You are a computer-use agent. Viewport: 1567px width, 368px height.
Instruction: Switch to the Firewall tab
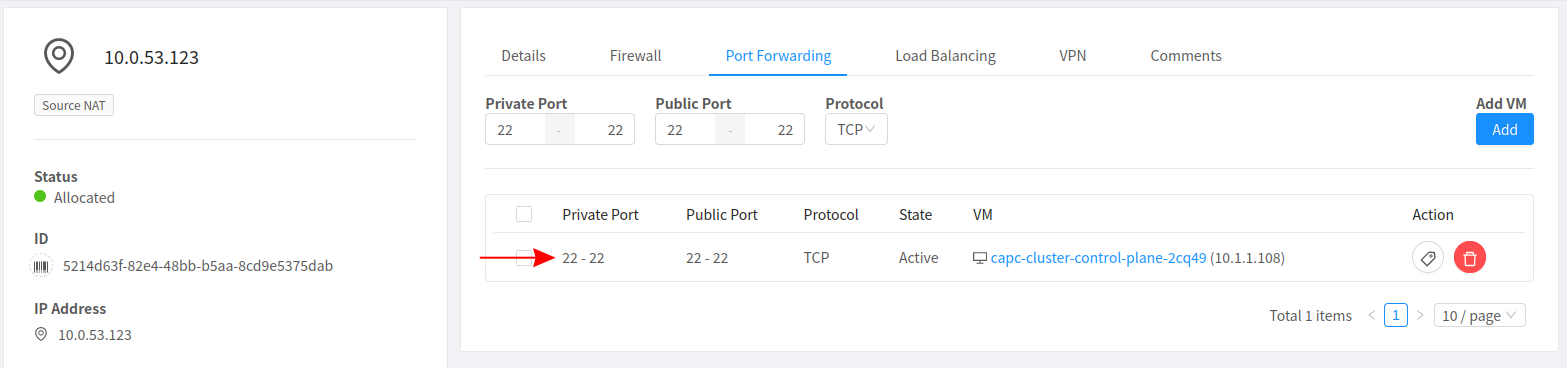tap(636, 56)
